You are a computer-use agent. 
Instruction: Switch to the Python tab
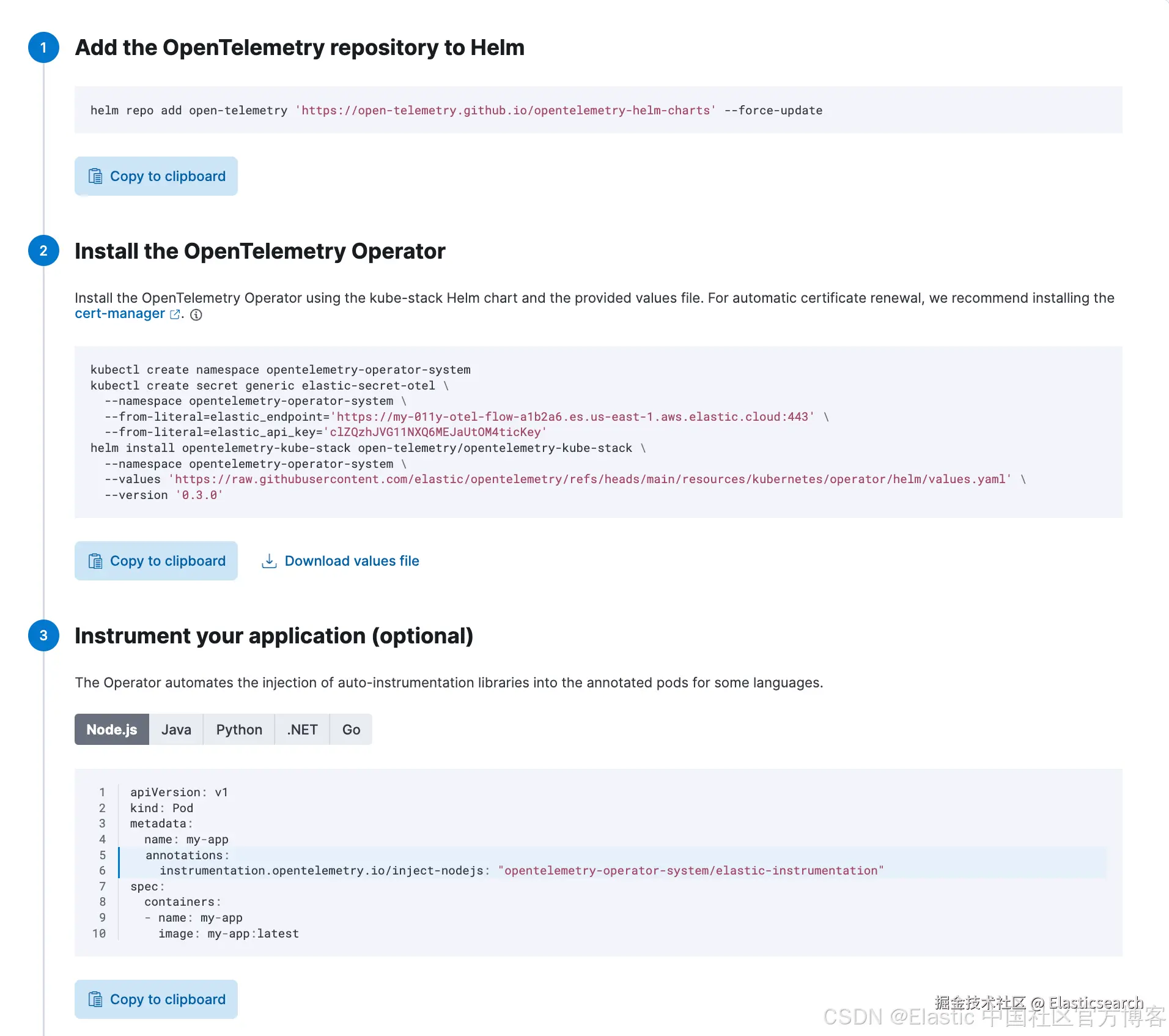pos(239,730)
